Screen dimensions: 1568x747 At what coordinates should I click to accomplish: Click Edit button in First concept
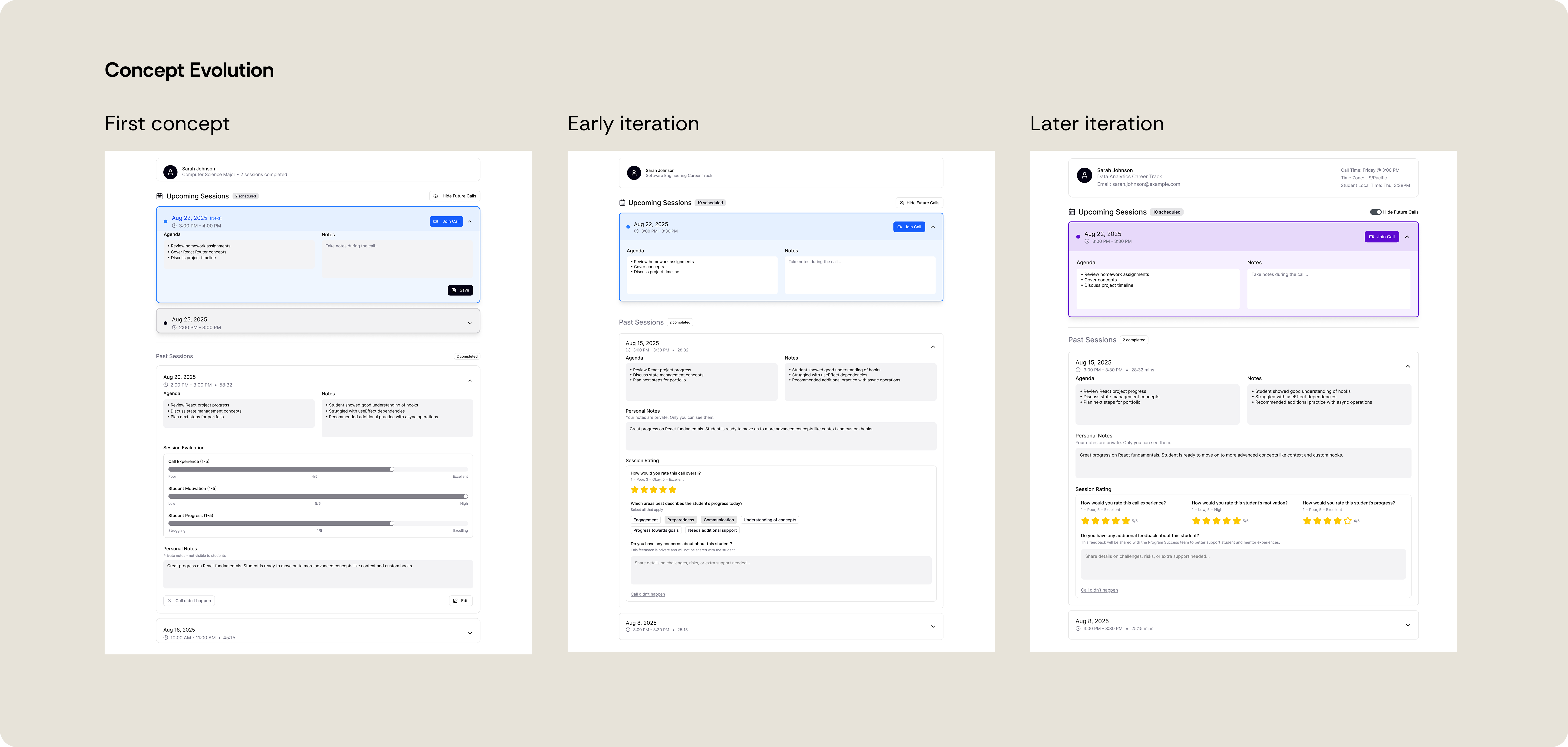point(461,601)
